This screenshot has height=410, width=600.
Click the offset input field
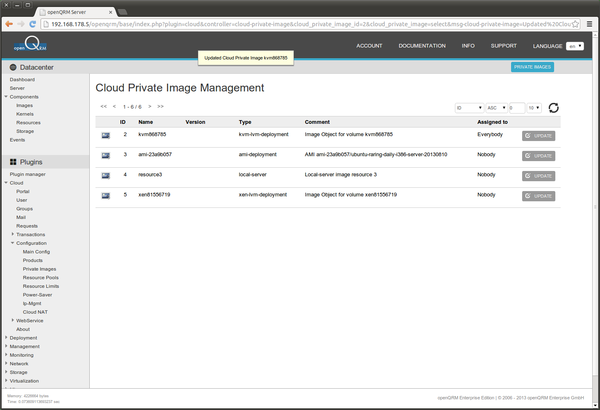517,108
